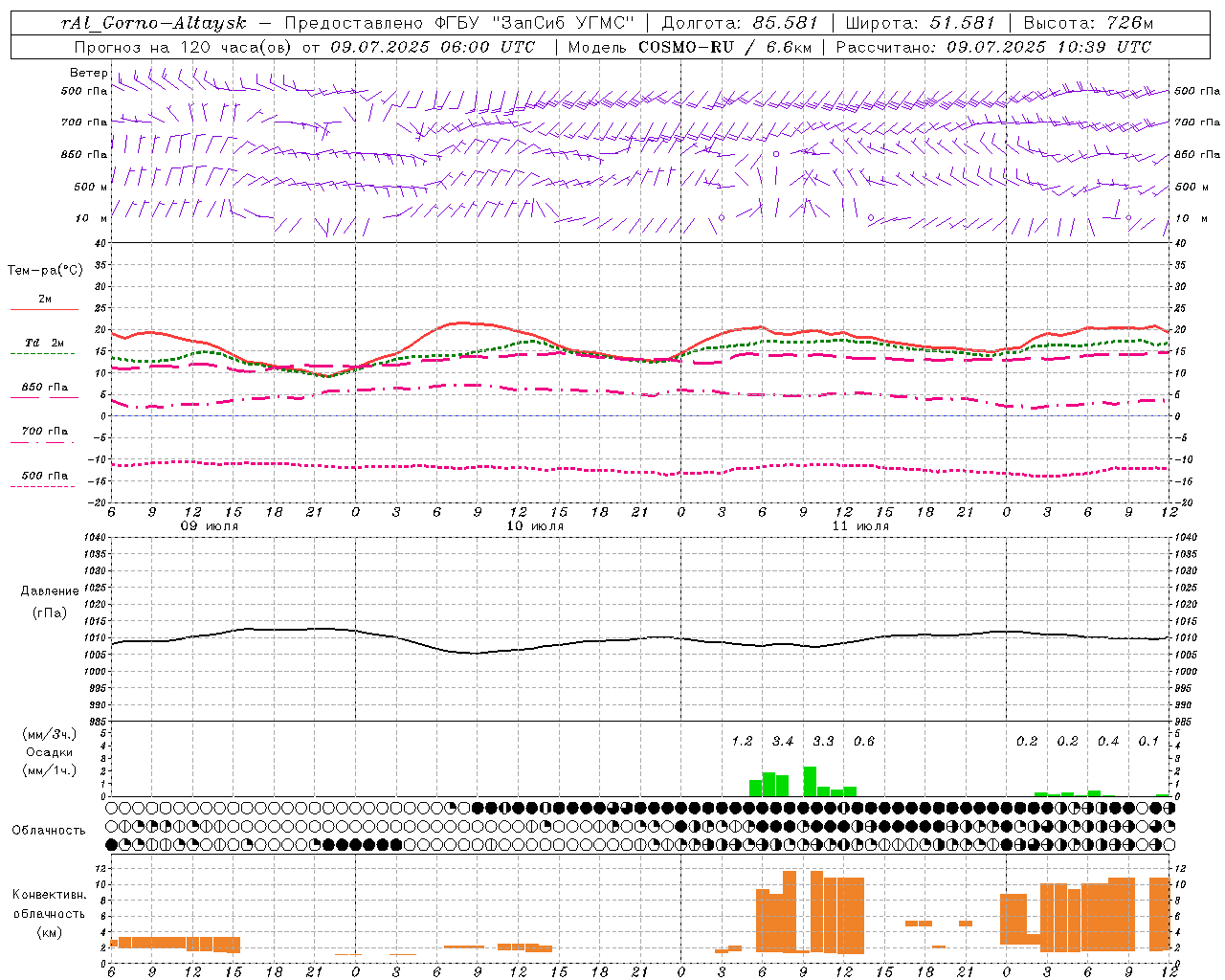Click the '0.1' three-hour precipitation value
Image resolution: width=1225 pixels, height=980 pixels.
(x=1148, y=742)
